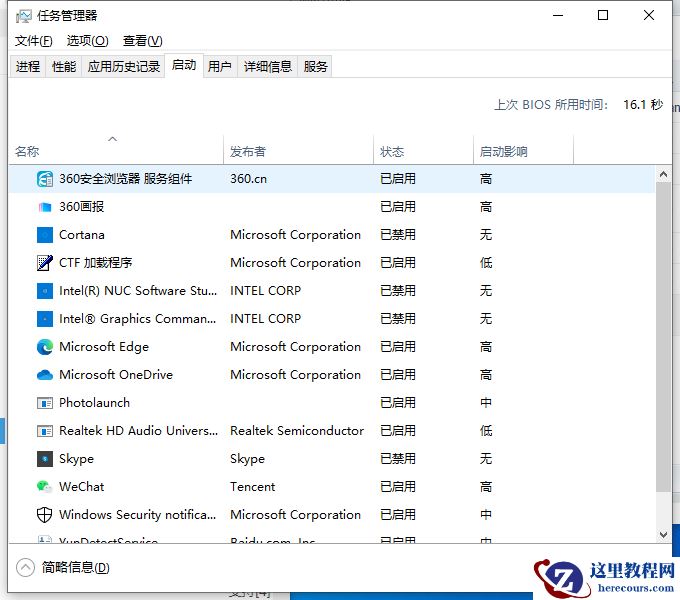Select the Cortana row name

[82, 235]
